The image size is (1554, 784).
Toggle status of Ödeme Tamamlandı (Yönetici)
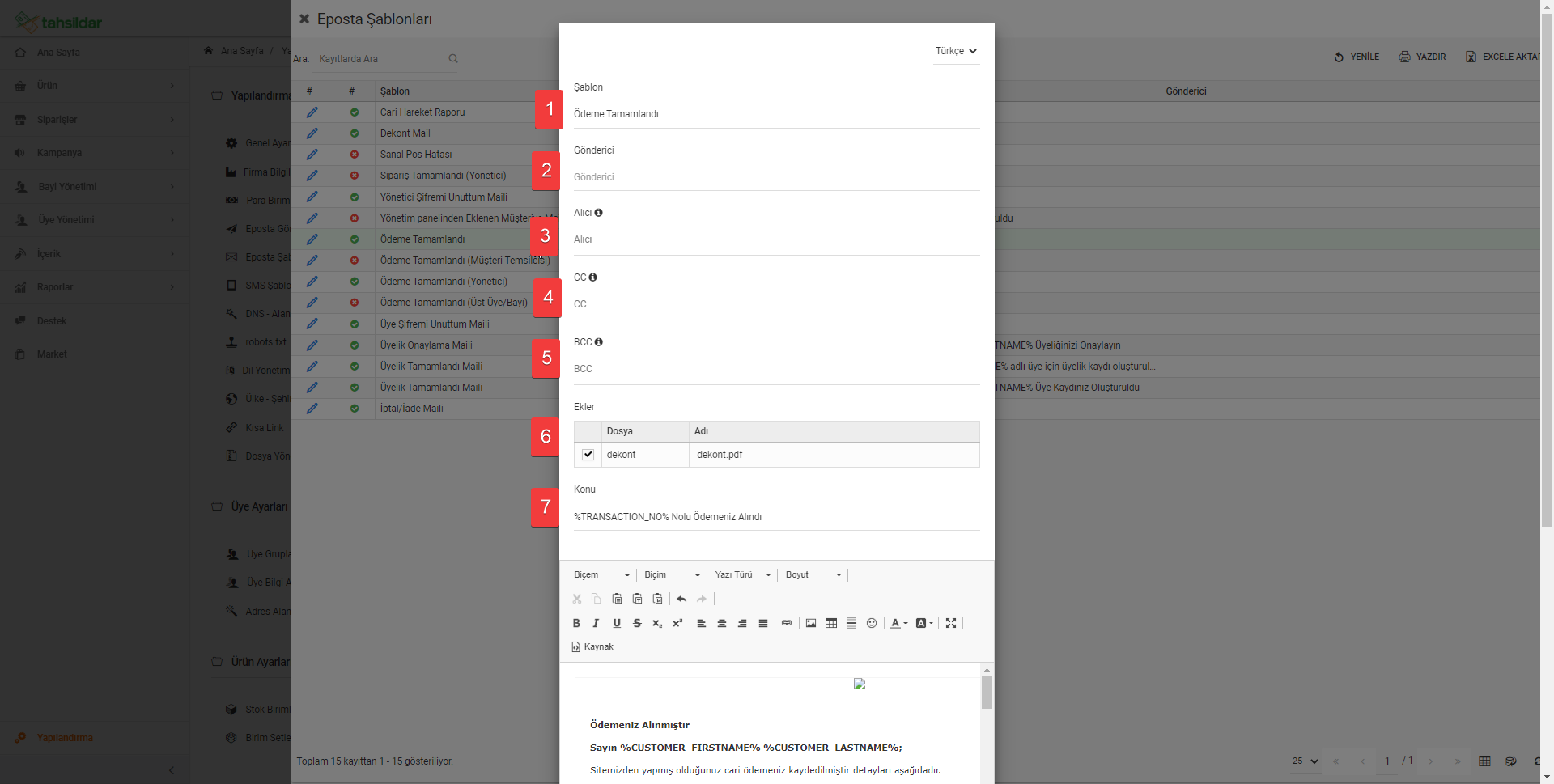click(x=355, y=282)
